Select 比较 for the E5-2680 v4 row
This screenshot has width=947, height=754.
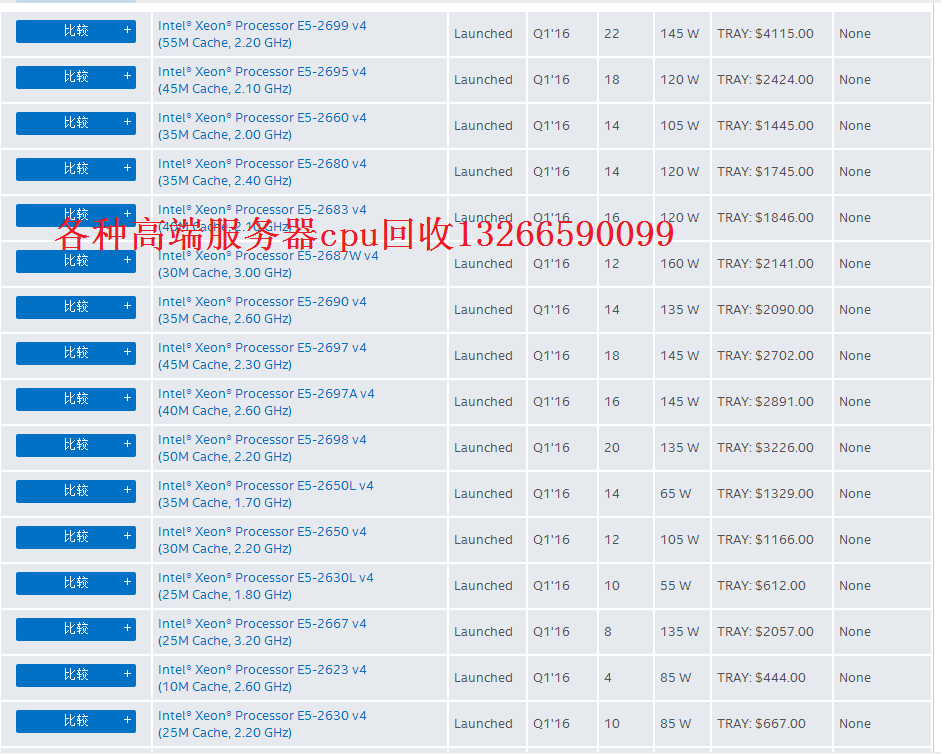[75, 169]
